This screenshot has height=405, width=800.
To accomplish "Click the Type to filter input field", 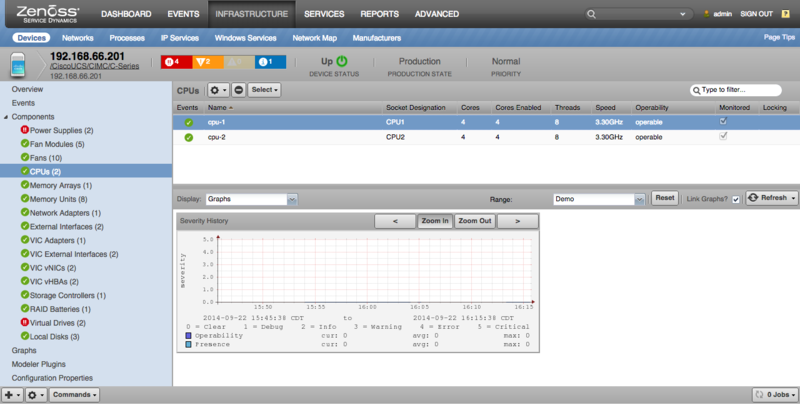I will [736, 90].
